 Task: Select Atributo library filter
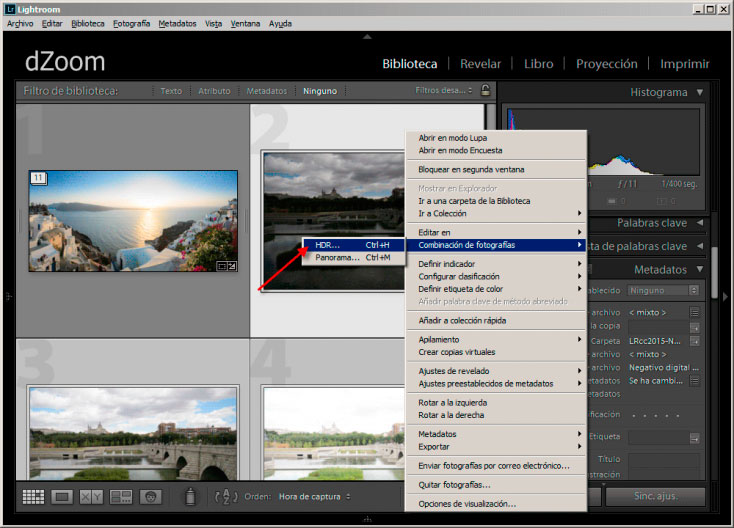(x=214, y=91)
